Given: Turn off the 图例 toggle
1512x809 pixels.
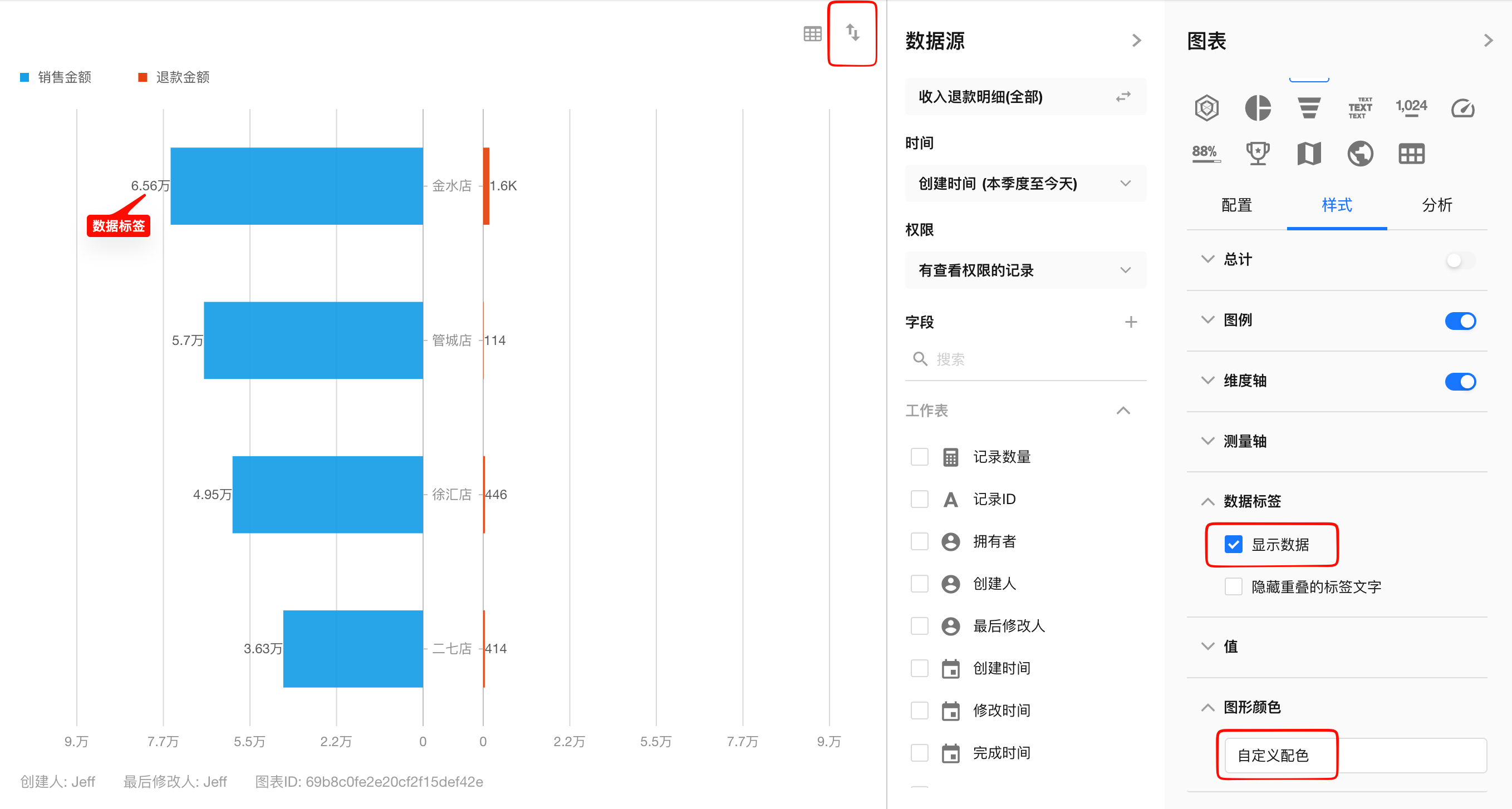Looking at the screenshot, I should pos(1460,321).
